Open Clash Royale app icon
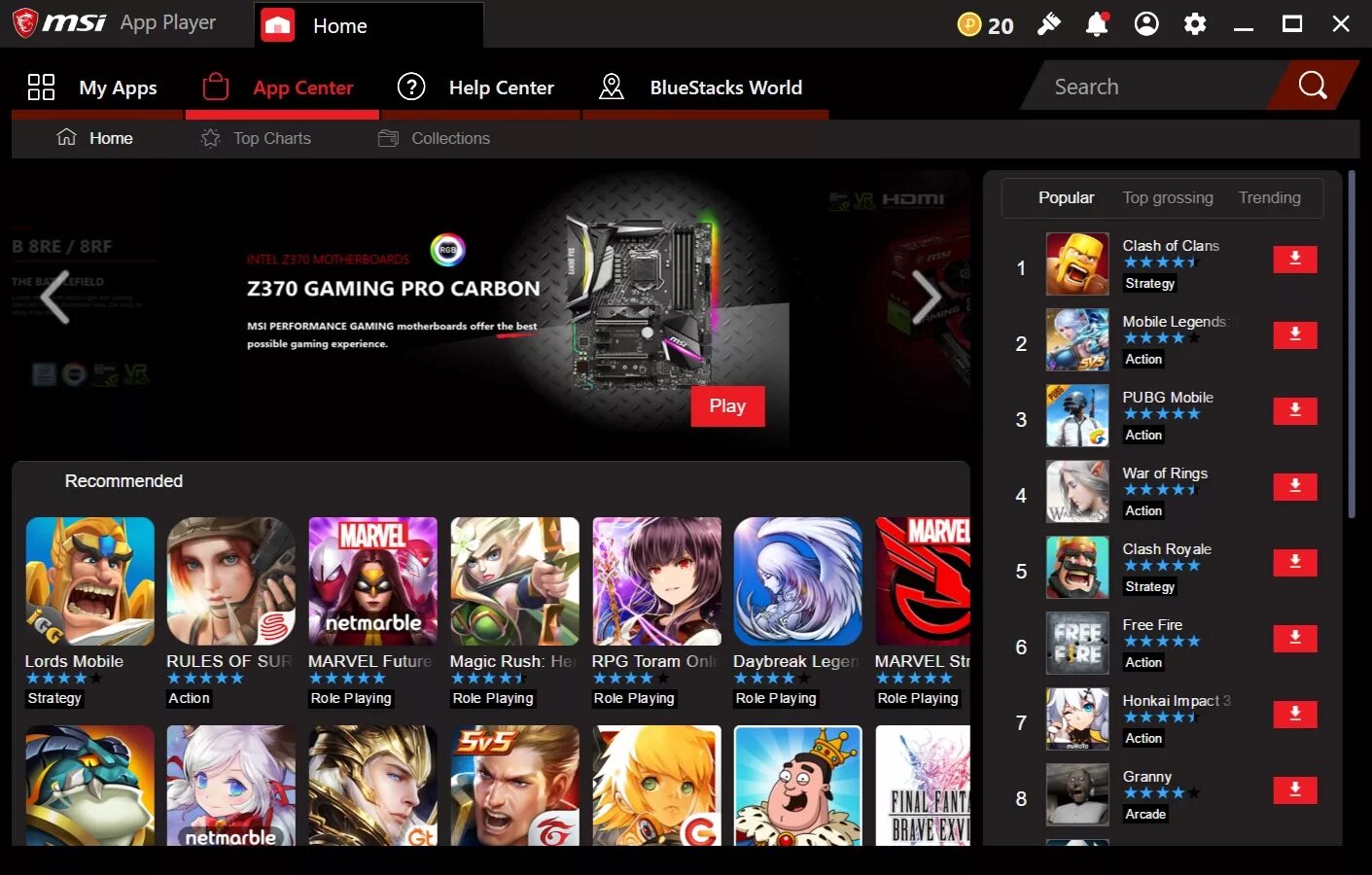Image resolution: width=1372 pixels, height=875 pixels. pos(1077,567)
